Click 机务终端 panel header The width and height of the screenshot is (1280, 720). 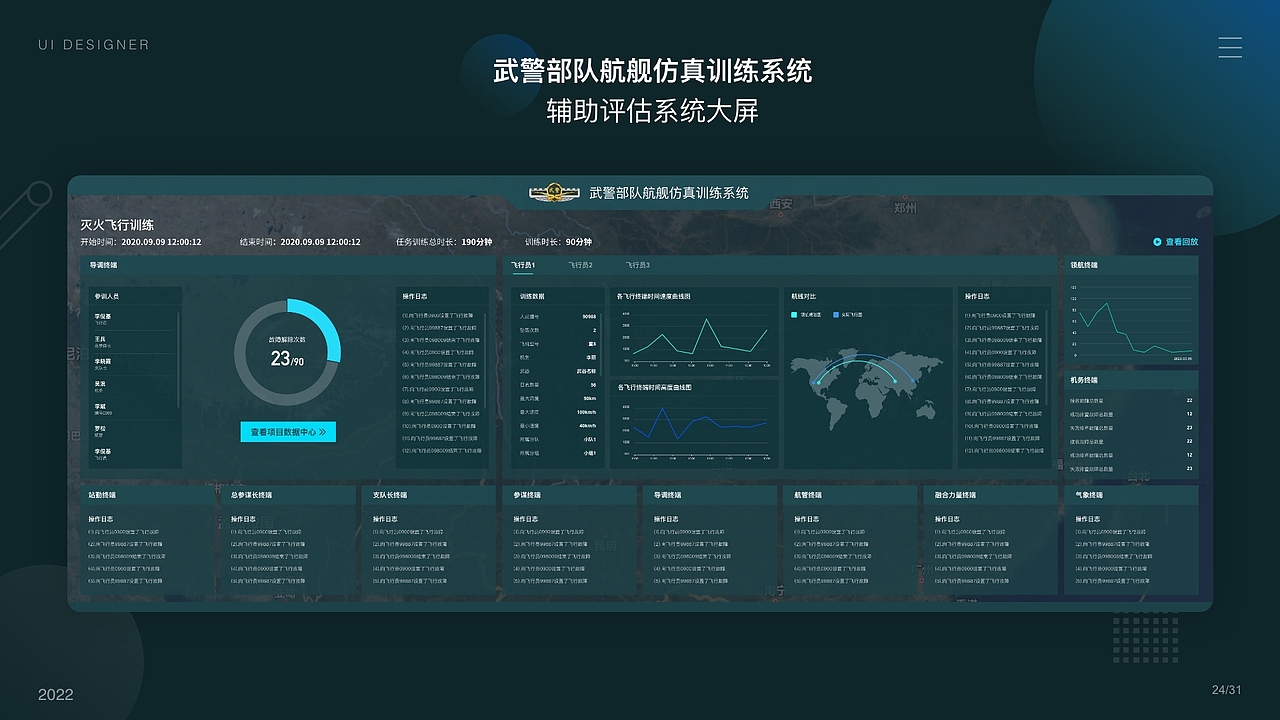[1131, 380]
